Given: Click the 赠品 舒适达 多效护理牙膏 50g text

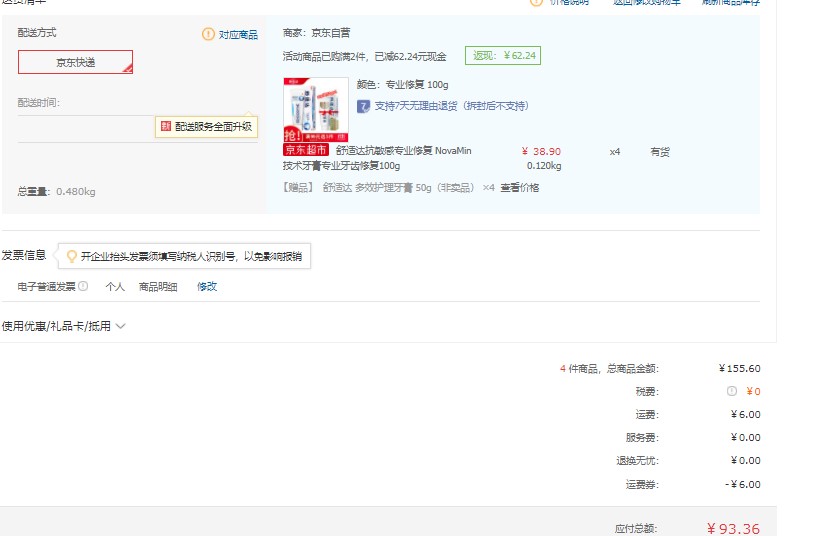Looking at the screenshot, I should (379, 188).
